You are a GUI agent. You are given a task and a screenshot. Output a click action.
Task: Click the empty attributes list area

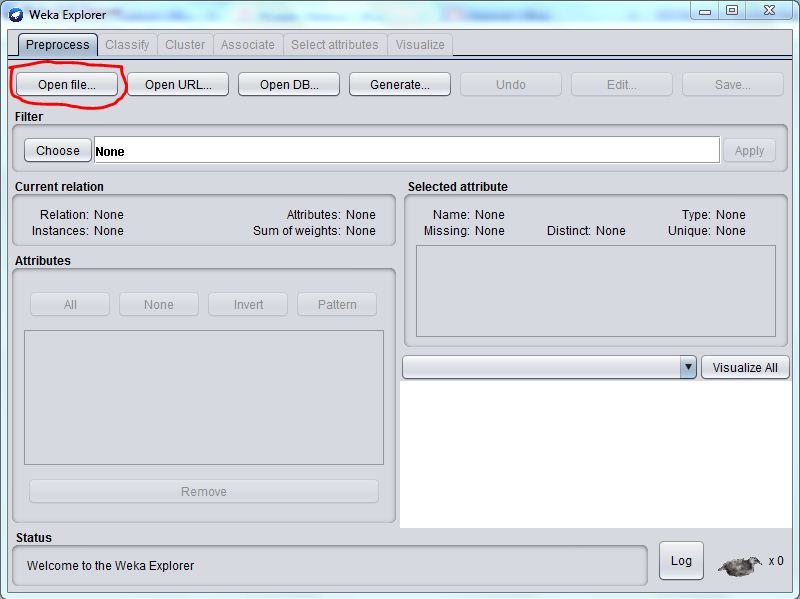pyautogui.click(x=204, y=397)
